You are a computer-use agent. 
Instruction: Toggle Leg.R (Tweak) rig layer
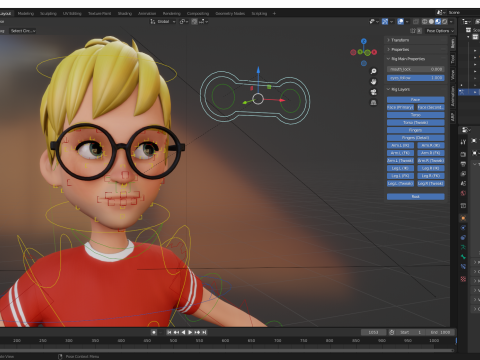[431, 183]
